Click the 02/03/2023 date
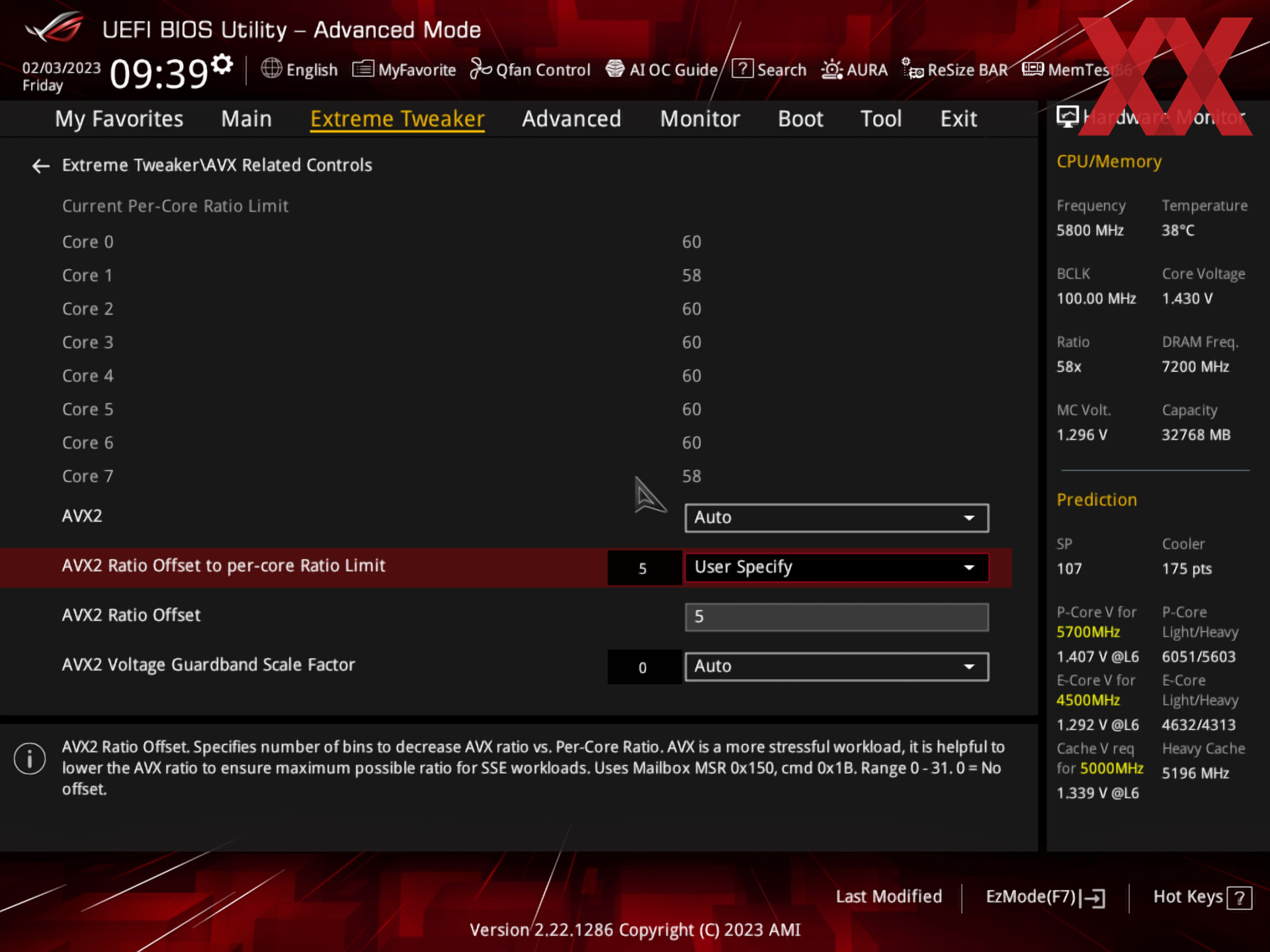Viewport: 1270px width, 952px height. point(62,67)
